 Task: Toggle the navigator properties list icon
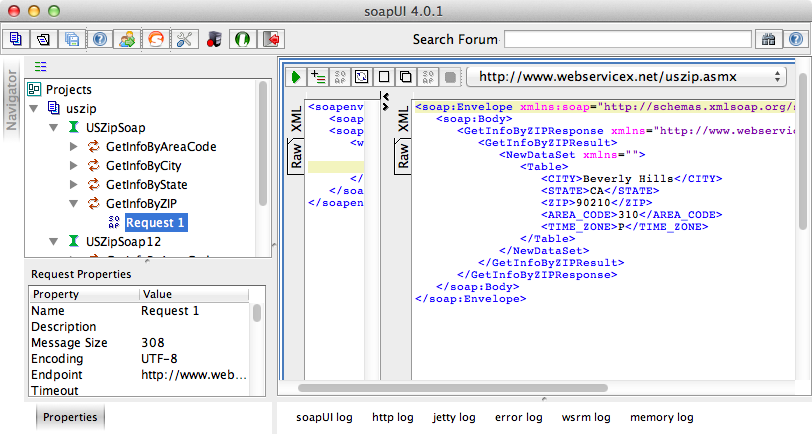[x=40, y=66]
